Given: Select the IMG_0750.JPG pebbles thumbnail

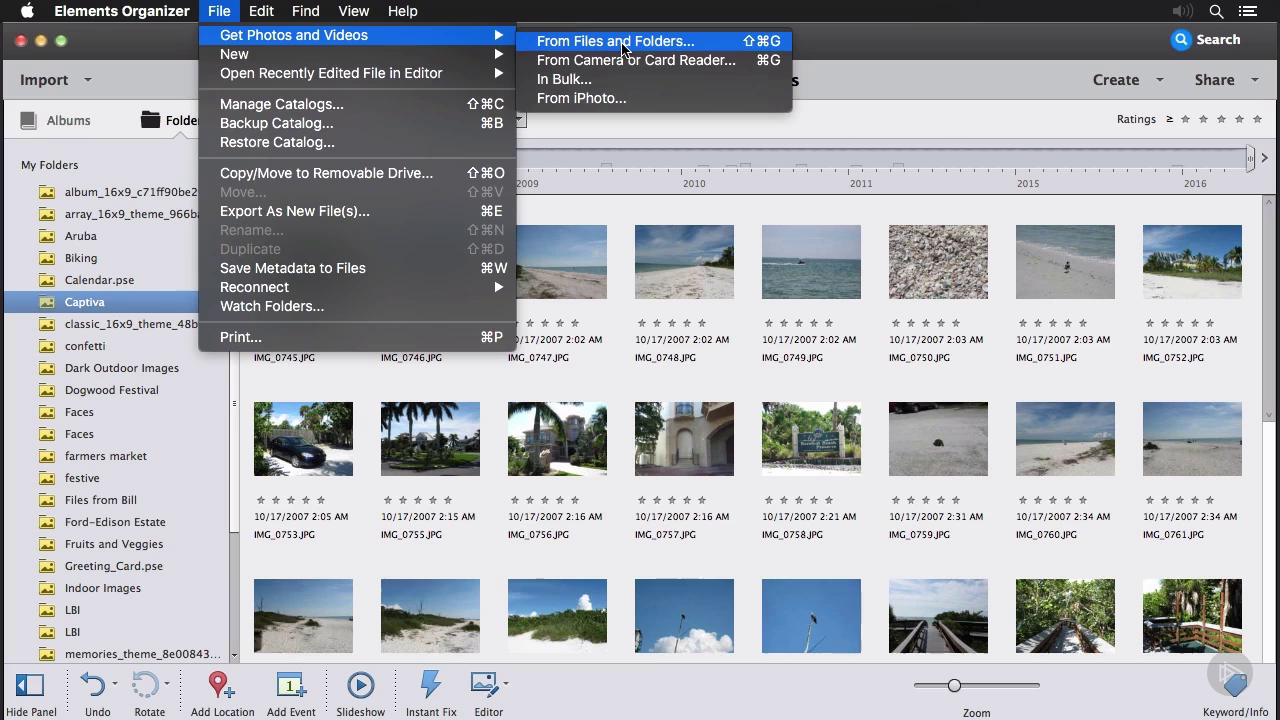Looking at the screenshot, I should 938,262.
